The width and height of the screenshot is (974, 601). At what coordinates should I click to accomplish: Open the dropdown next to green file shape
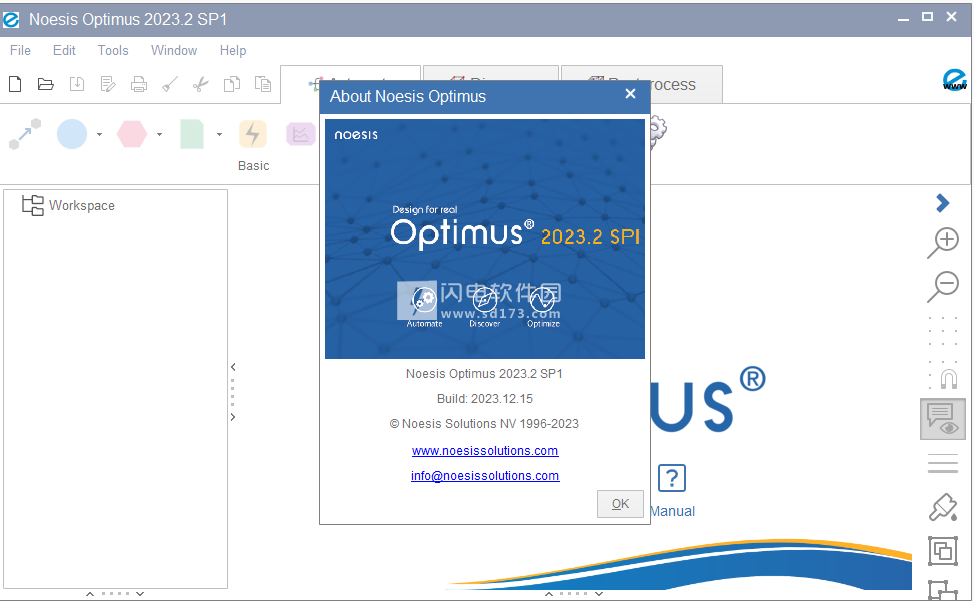(x=219, y=134)
